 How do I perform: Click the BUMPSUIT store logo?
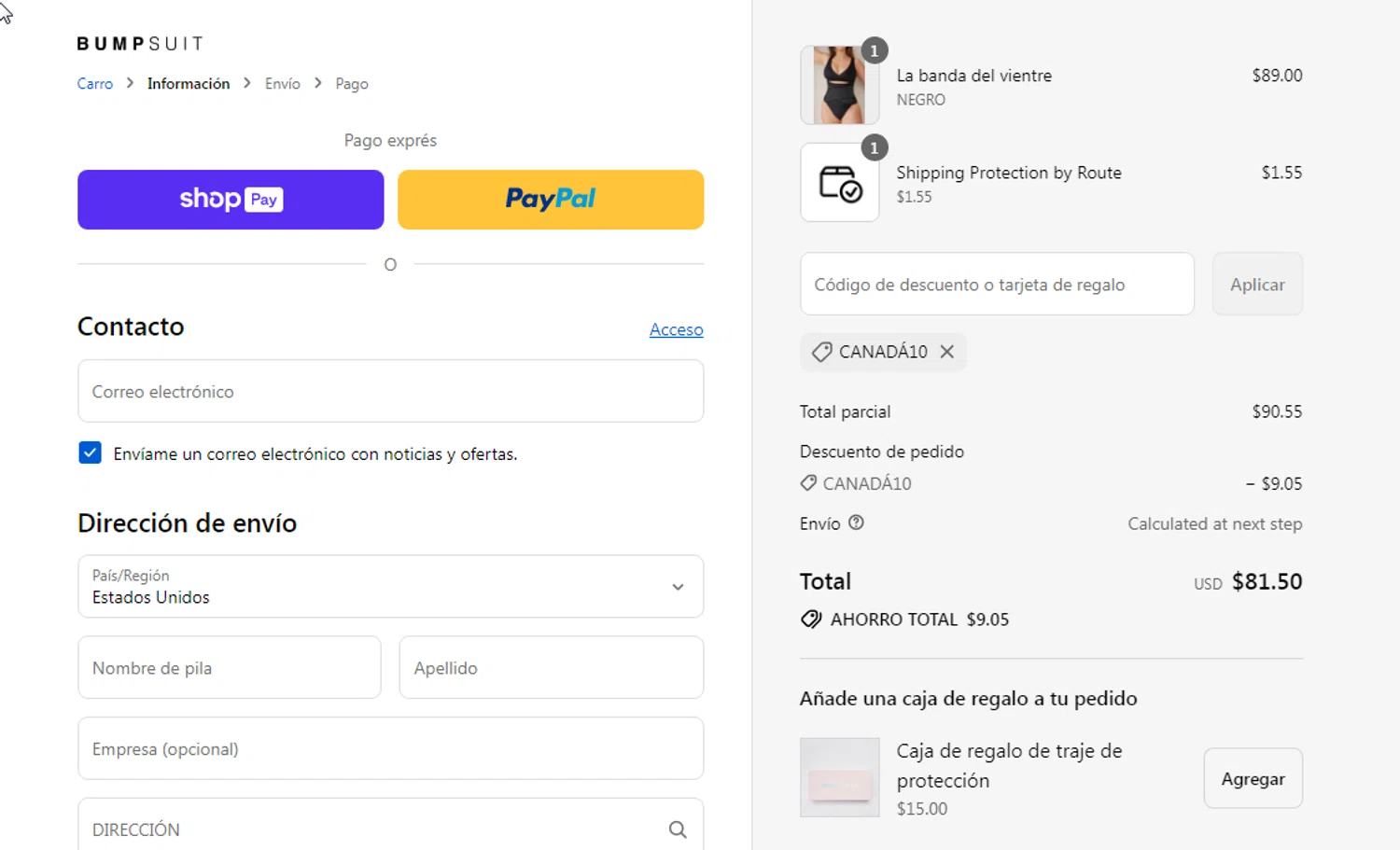pyautogui.click(x=140, y=44)
